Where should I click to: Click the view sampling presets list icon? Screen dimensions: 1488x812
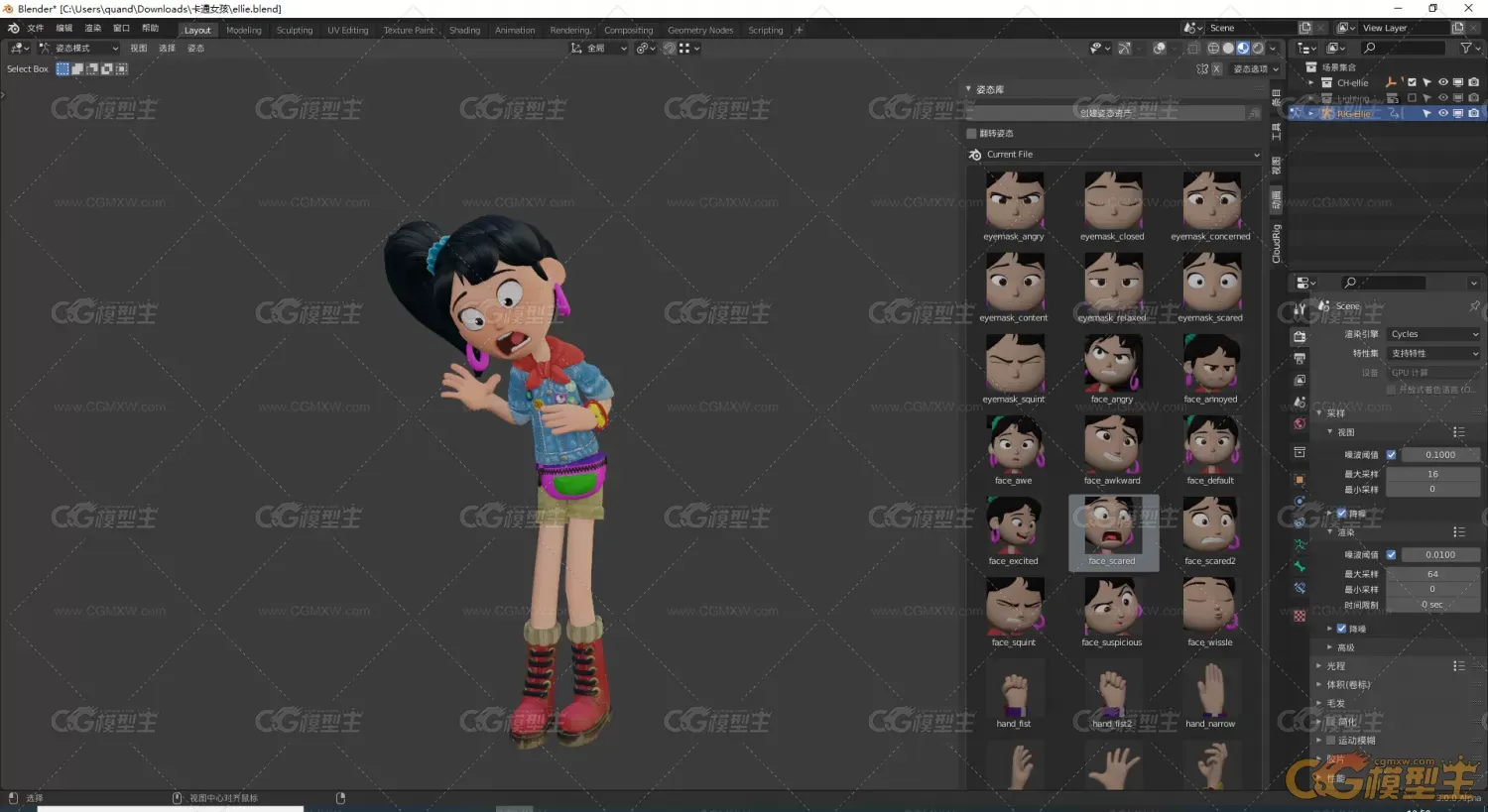coord(1458,431)
